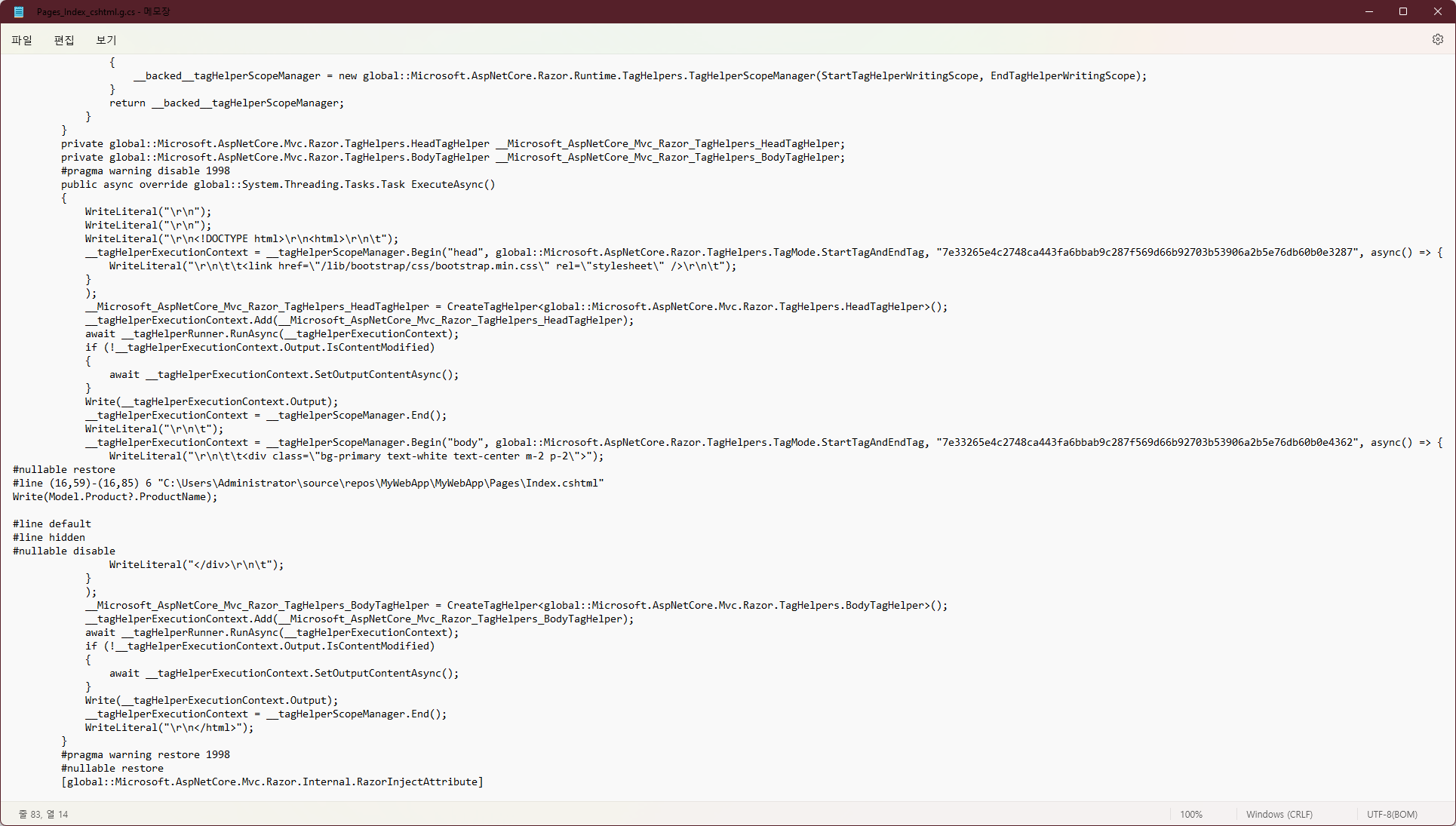The image size is (1456, 826).
Task: Place cursor on Write(Model.Product?.ProductName); line
Action: point(115,496)
